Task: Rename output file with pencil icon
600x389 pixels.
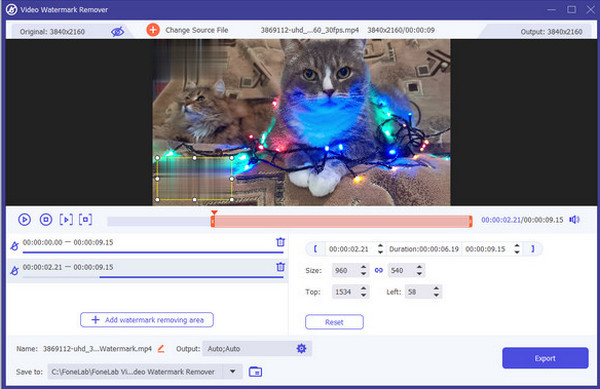Action: tap(161, 348)
